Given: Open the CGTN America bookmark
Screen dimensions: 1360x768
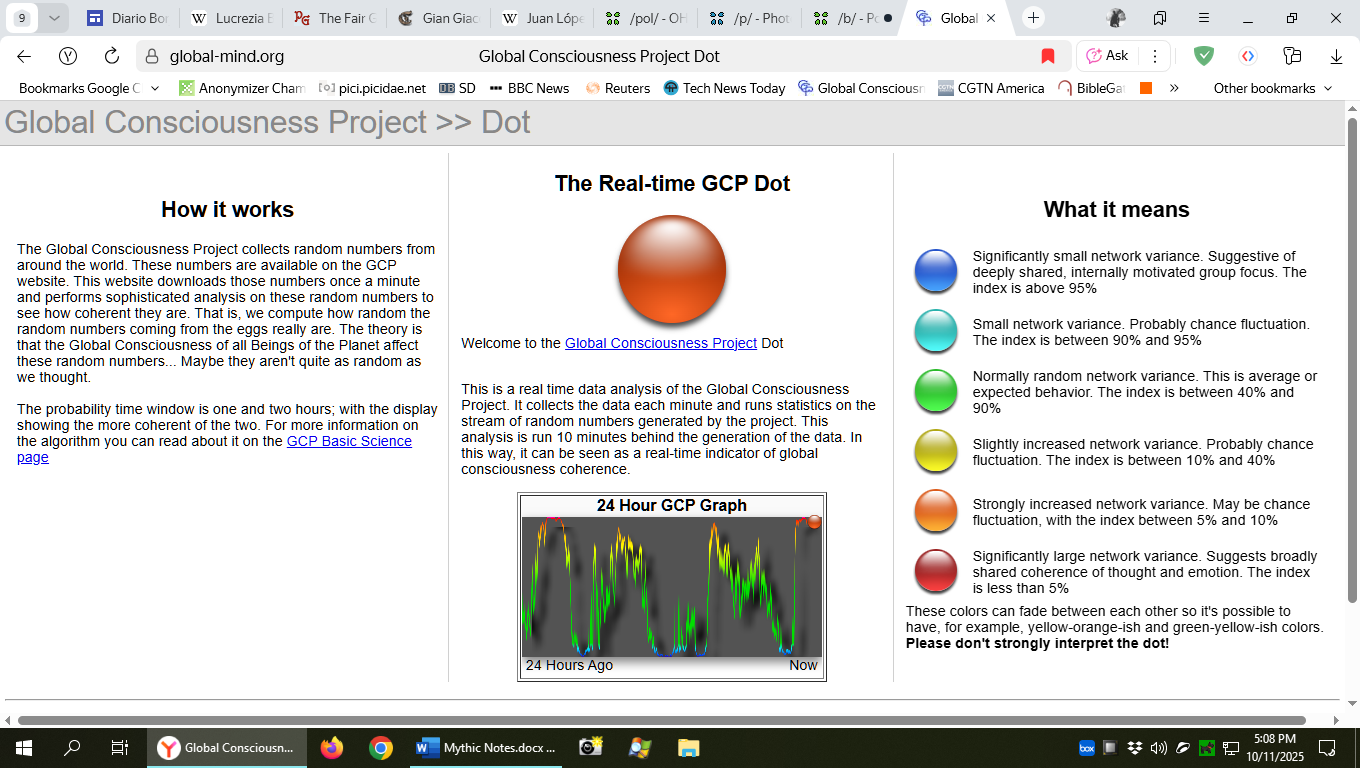Looking at the screenshot, I should click(x=991, y=88).
